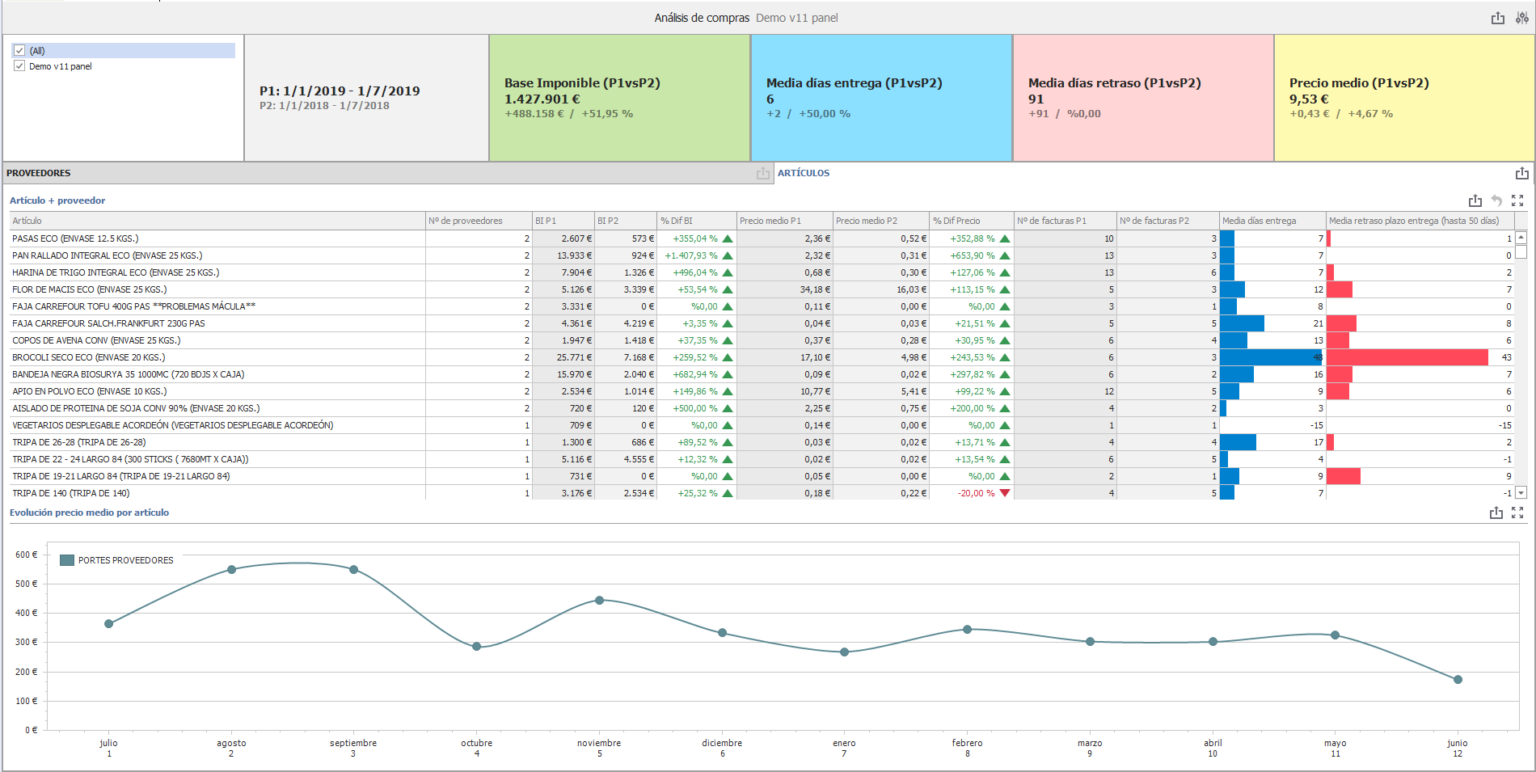This screenshot has width=1536, height=772.
Task: Select row PASAS ECO (ENVASE 12.5 KGS.)
Action: 762,238
